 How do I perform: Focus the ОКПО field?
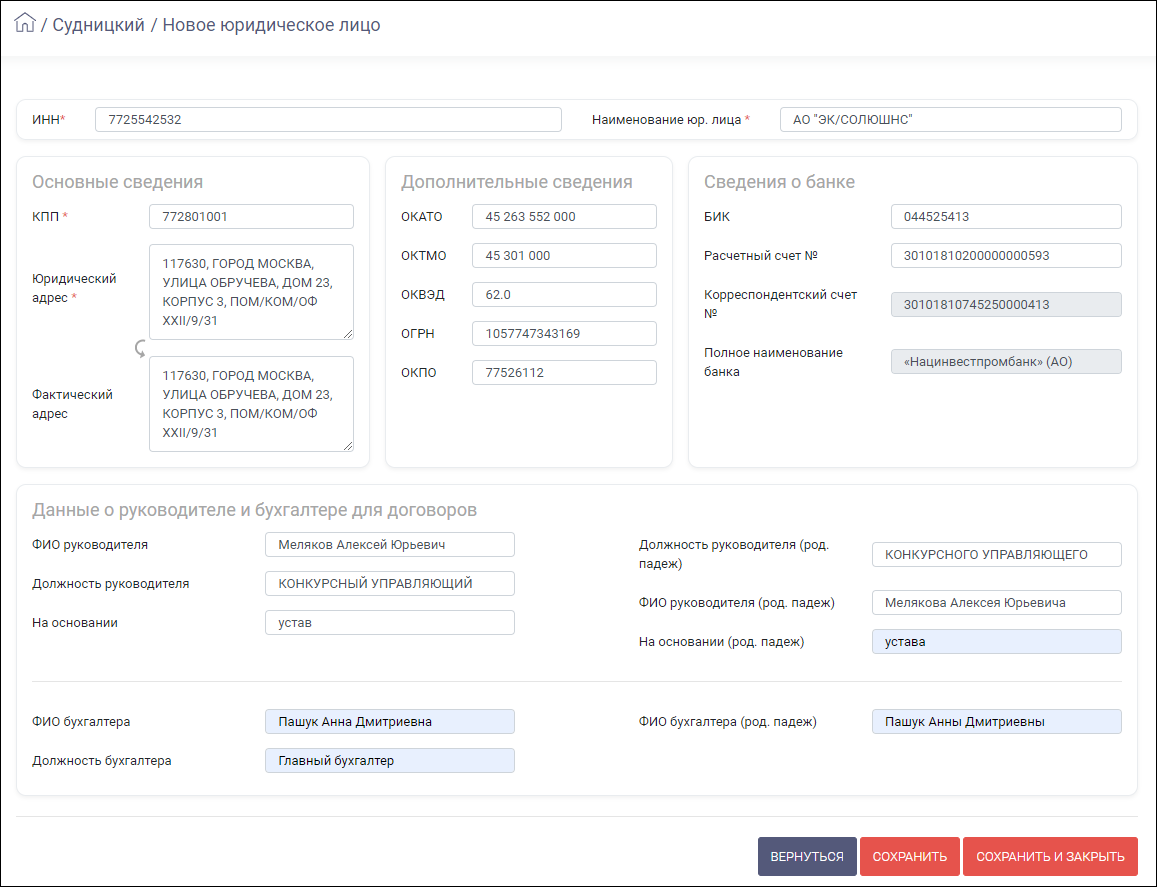(564, 373)
